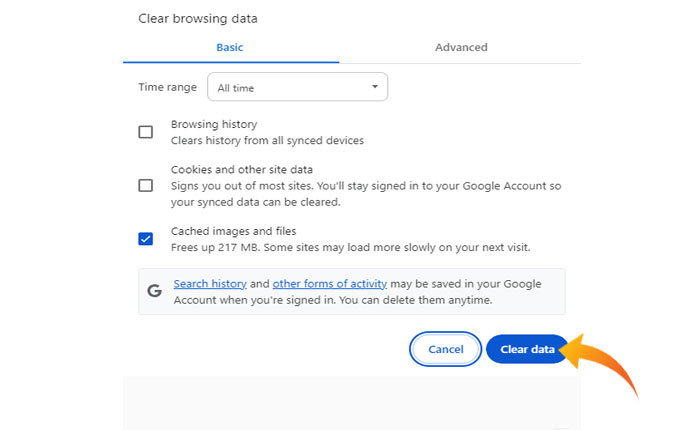The image size is (700, 430).
Task: Uncheck the Cached images and files checkbox
Action: 146,238
